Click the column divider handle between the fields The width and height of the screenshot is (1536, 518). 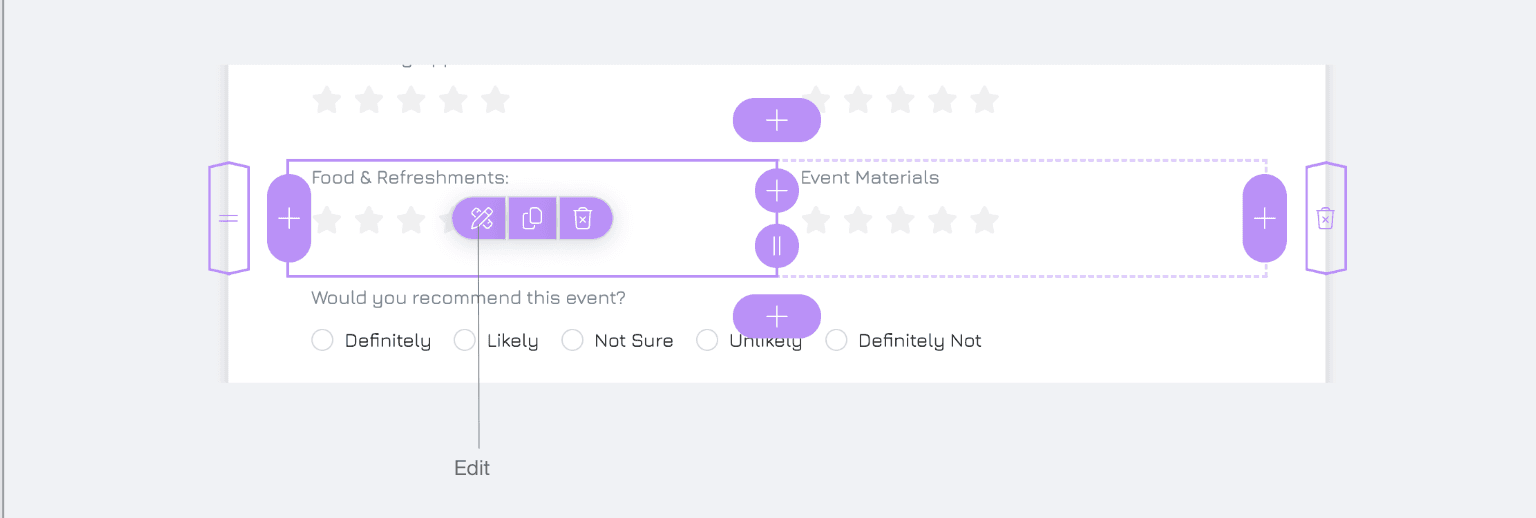777,246
